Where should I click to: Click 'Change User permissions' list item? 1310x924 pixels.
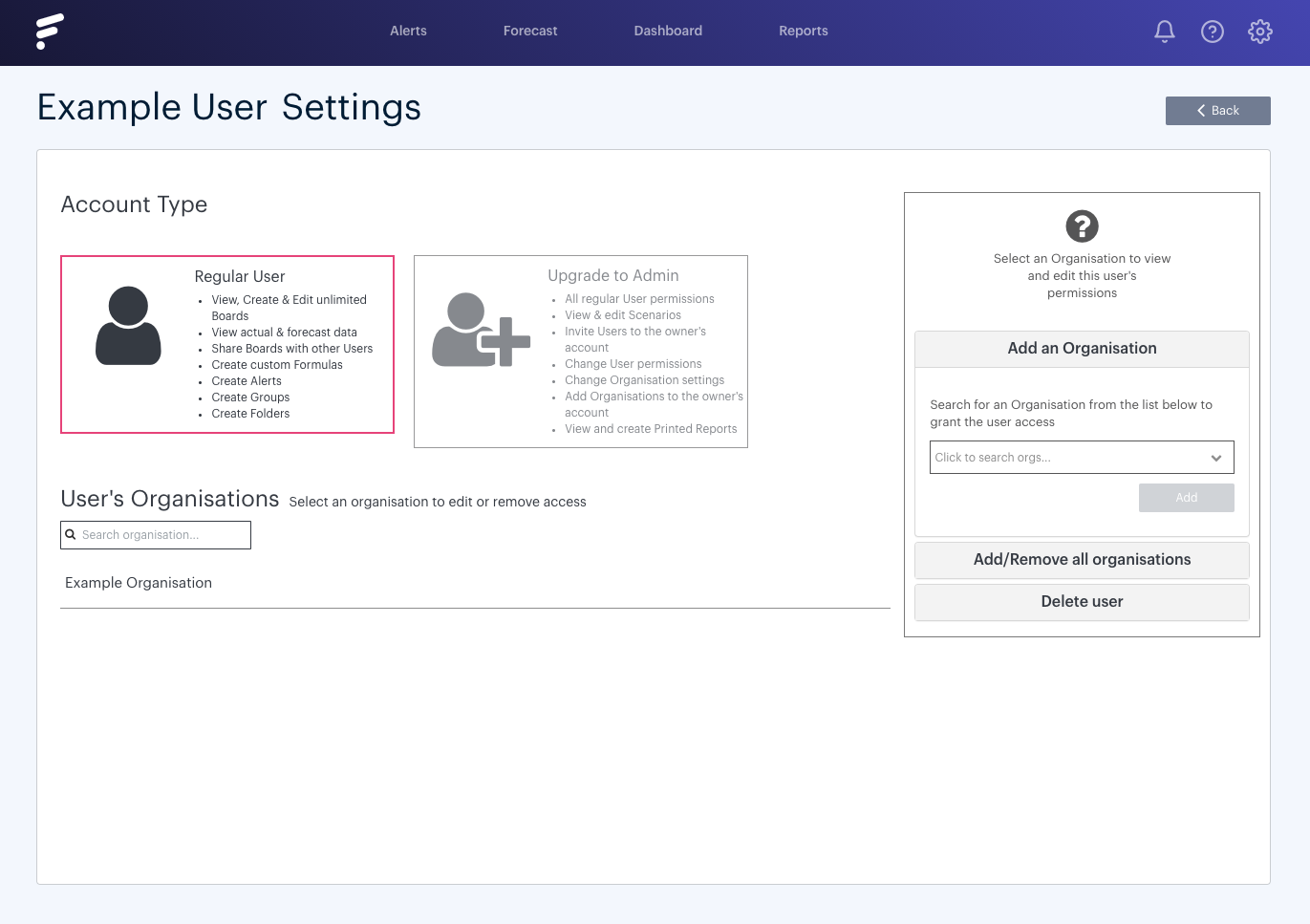click(x=633, y=364)
